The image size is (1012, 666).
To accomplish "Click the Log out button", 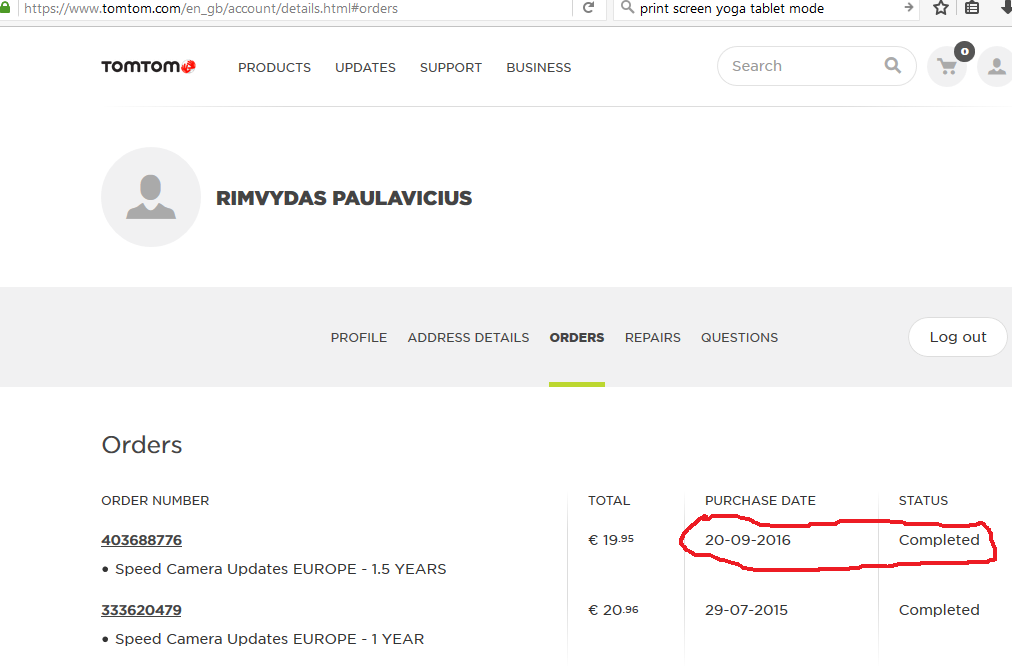I will (958, 337).
